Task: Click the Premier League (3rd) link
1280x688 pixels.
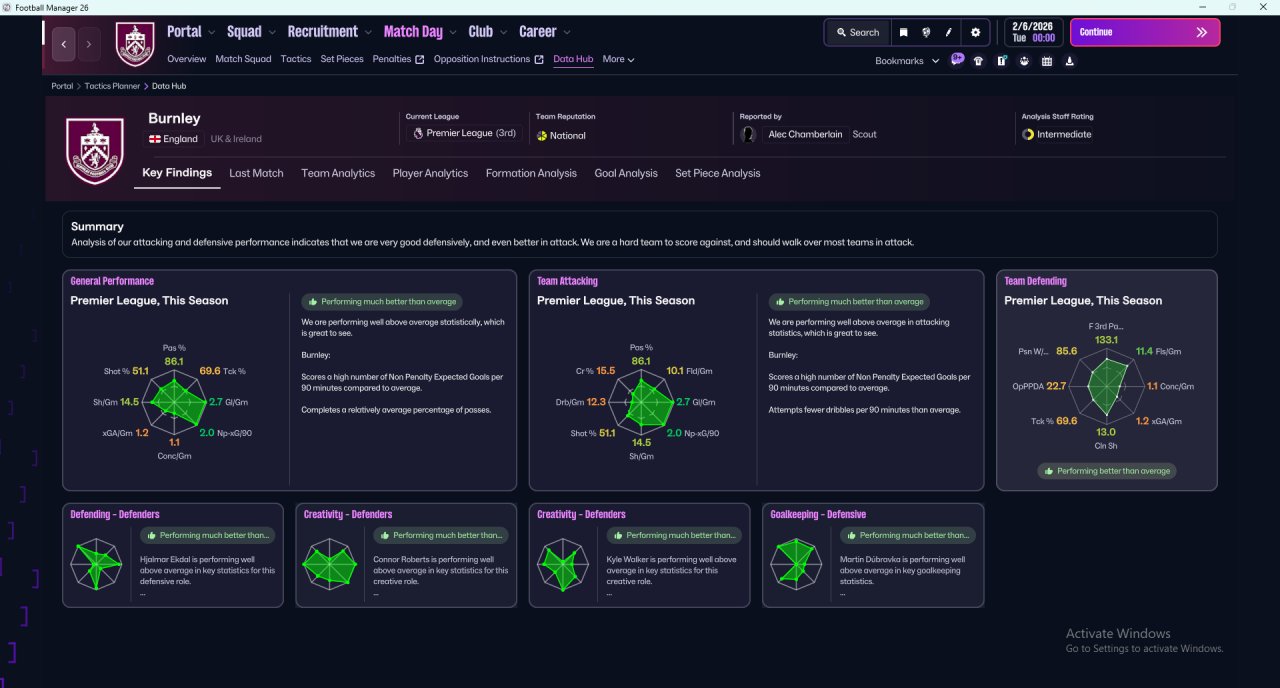Action: click(471, 133)
